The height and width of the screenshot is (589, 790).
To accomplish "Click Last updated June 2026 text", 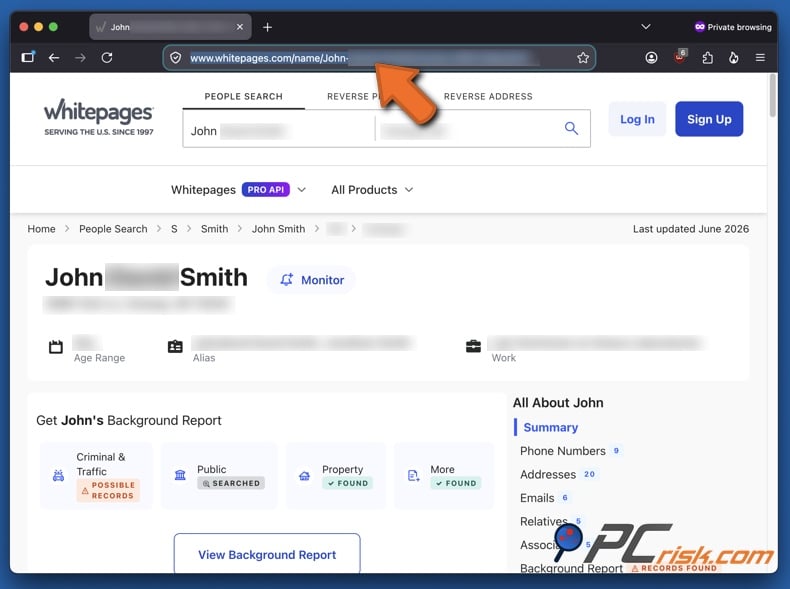I will point(691,229).
